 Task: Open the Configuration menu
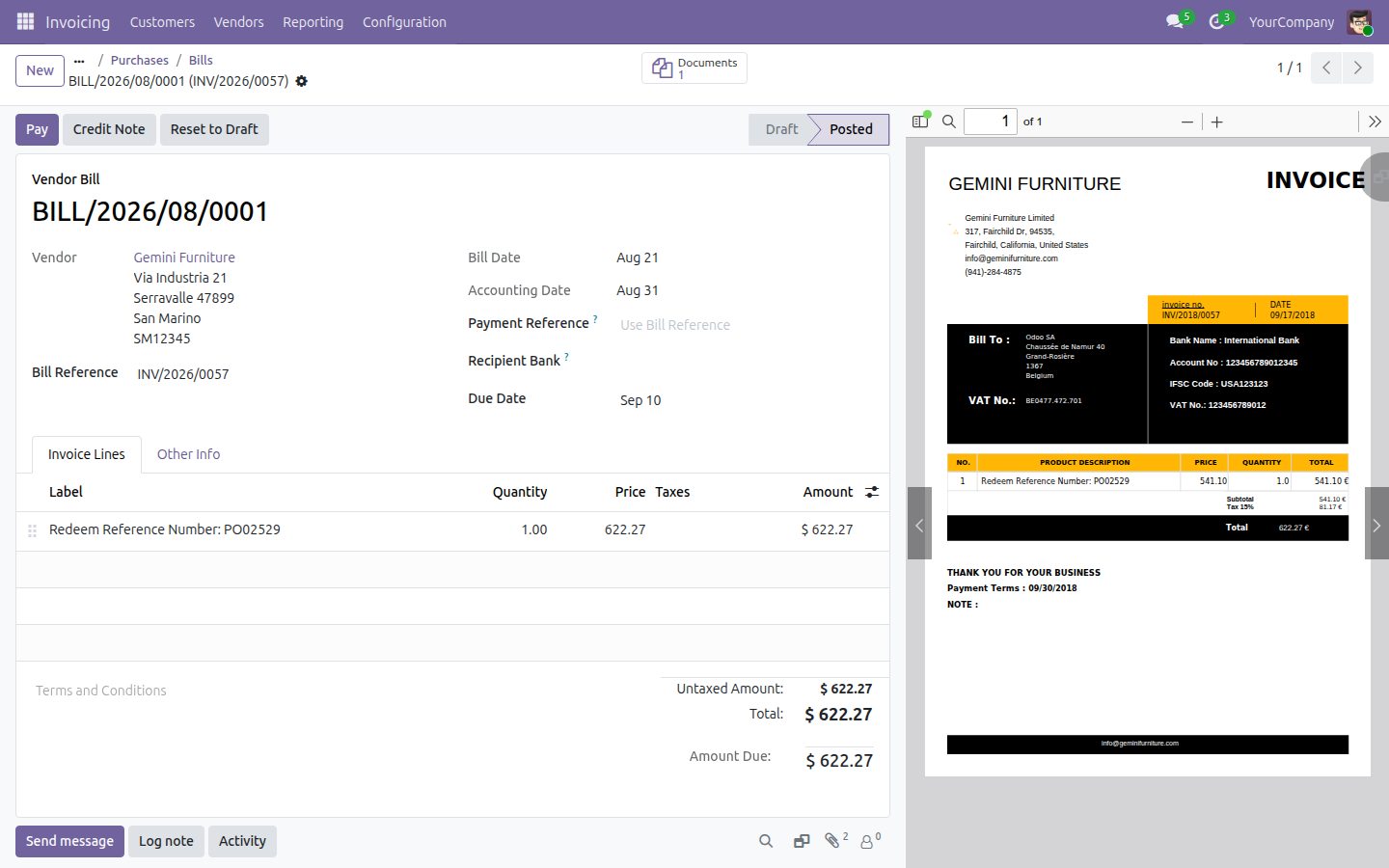click(x=404, y=22)
